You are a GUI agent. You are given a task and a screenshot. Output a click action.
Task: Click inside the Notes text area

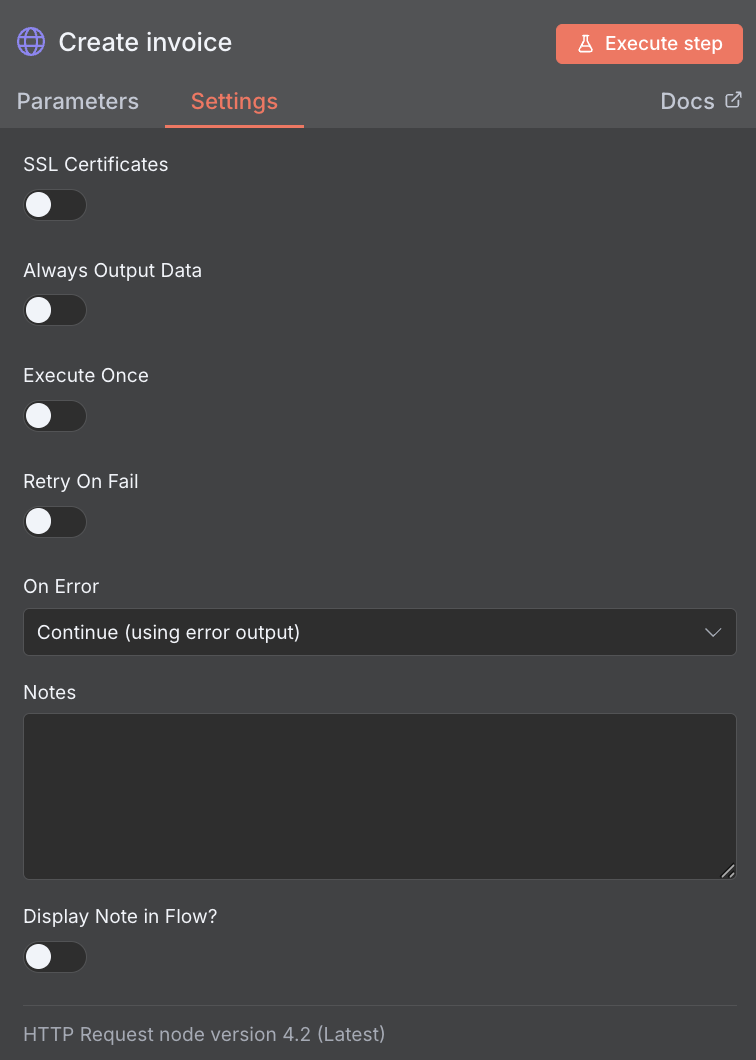[379, 795]
